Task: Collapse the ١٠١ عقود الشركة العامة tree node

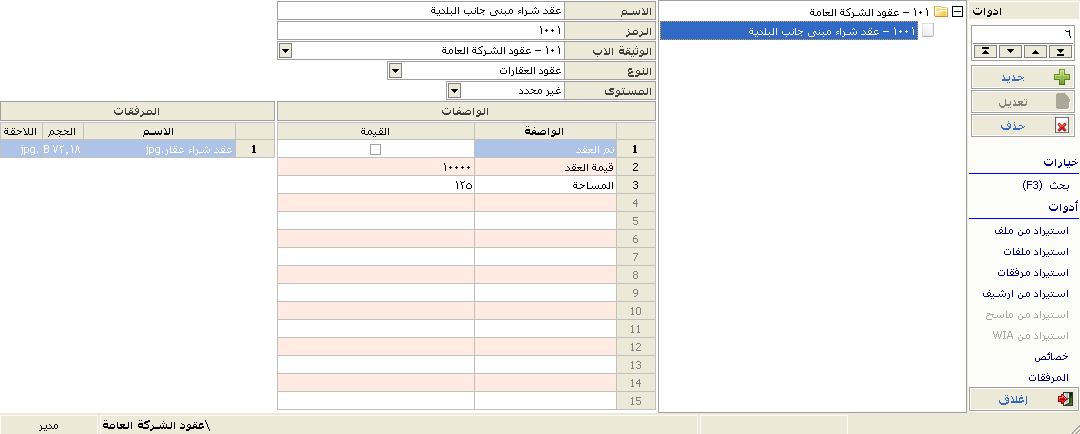Action: click(x=957, y=12)
